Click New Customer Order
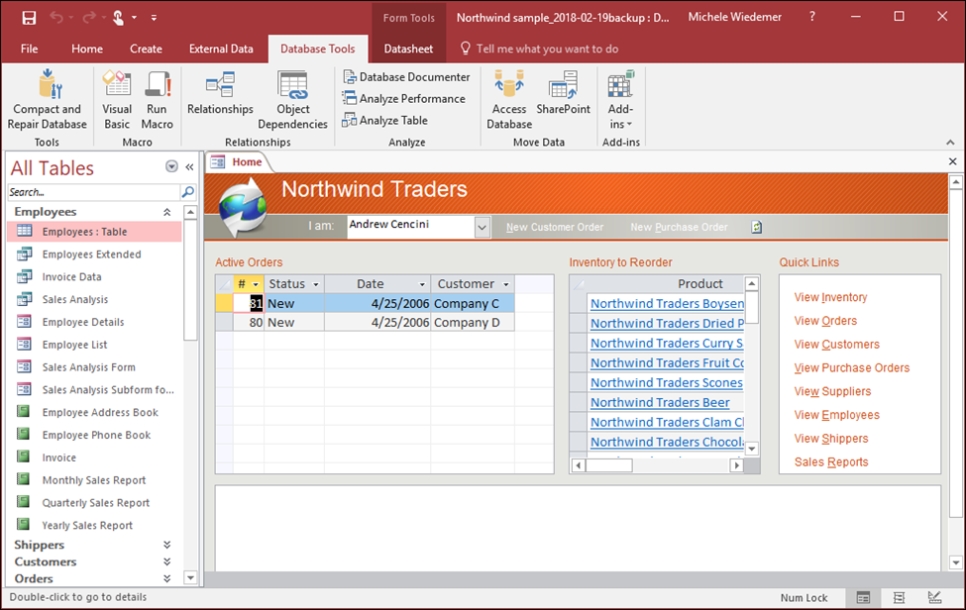 [x=554, y=227]
